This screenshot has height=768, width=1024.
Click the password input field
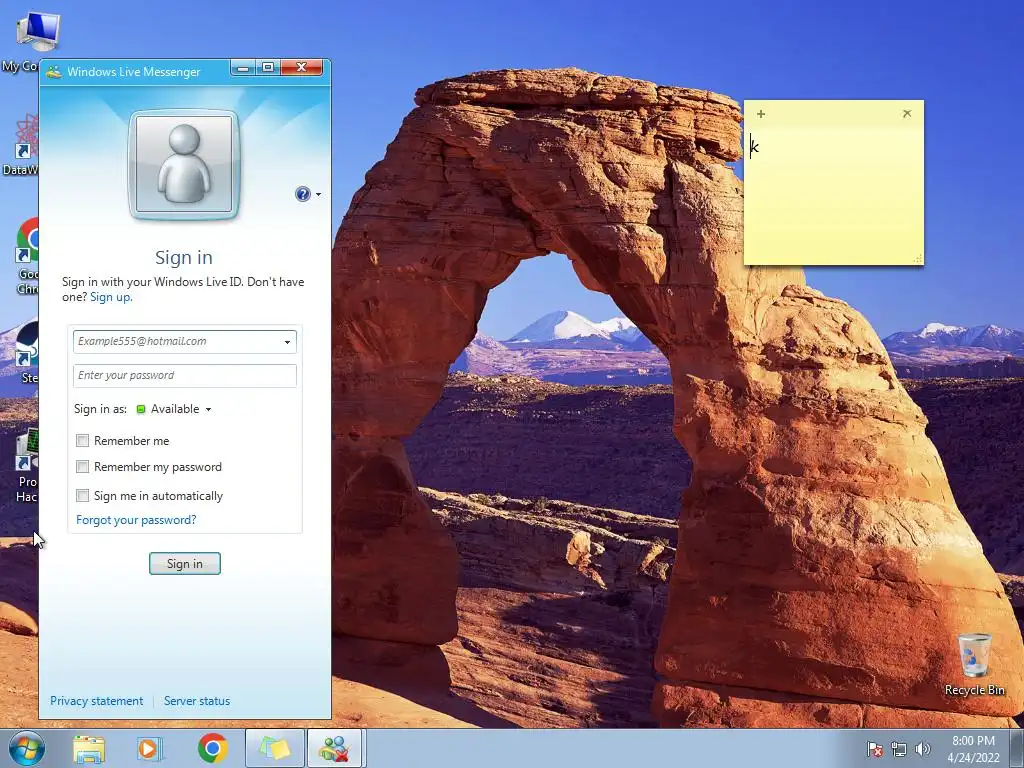[185, 376]
